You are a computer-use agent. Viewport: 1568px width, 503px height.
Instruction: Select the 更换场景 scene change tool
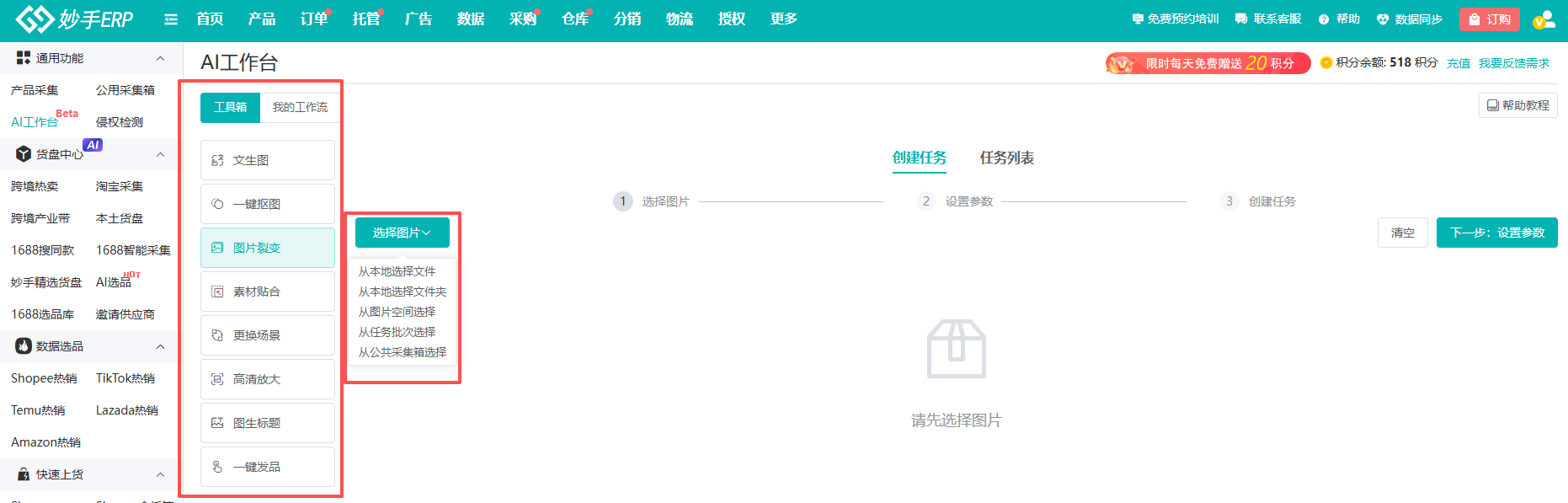coord(267,335)
